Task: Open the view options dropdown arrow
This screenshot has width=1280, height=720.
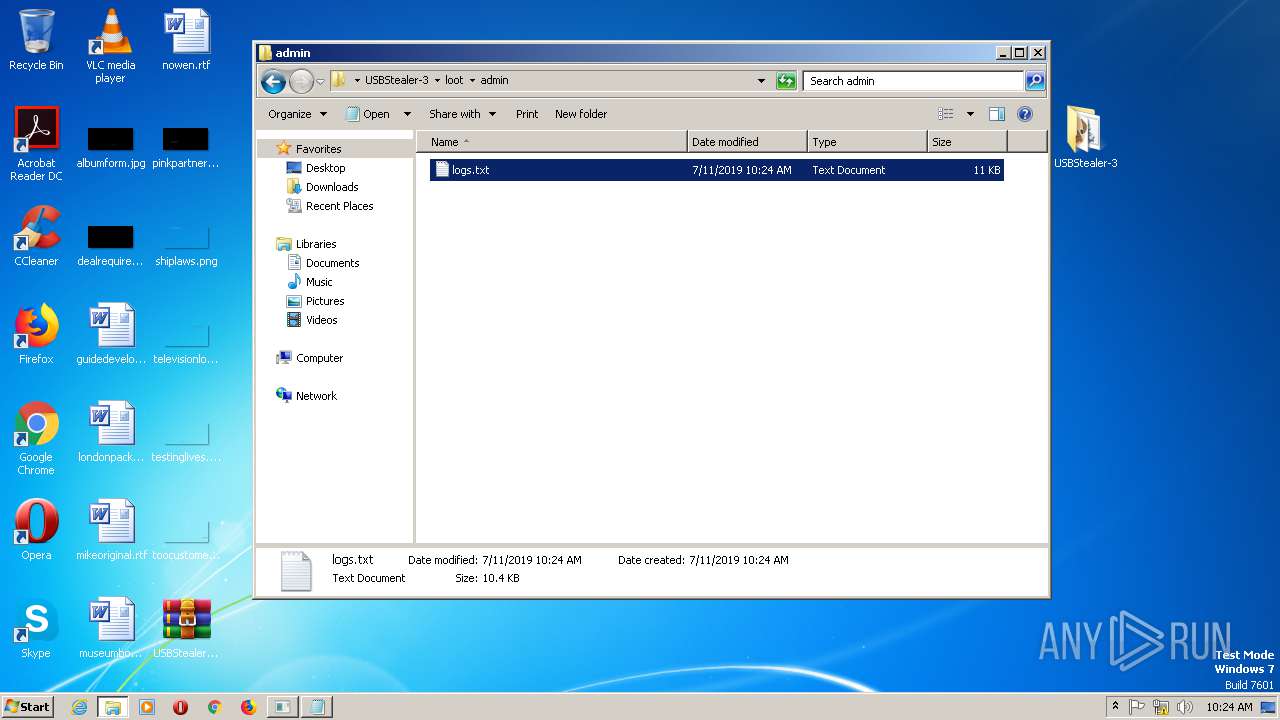Action: 970,114
